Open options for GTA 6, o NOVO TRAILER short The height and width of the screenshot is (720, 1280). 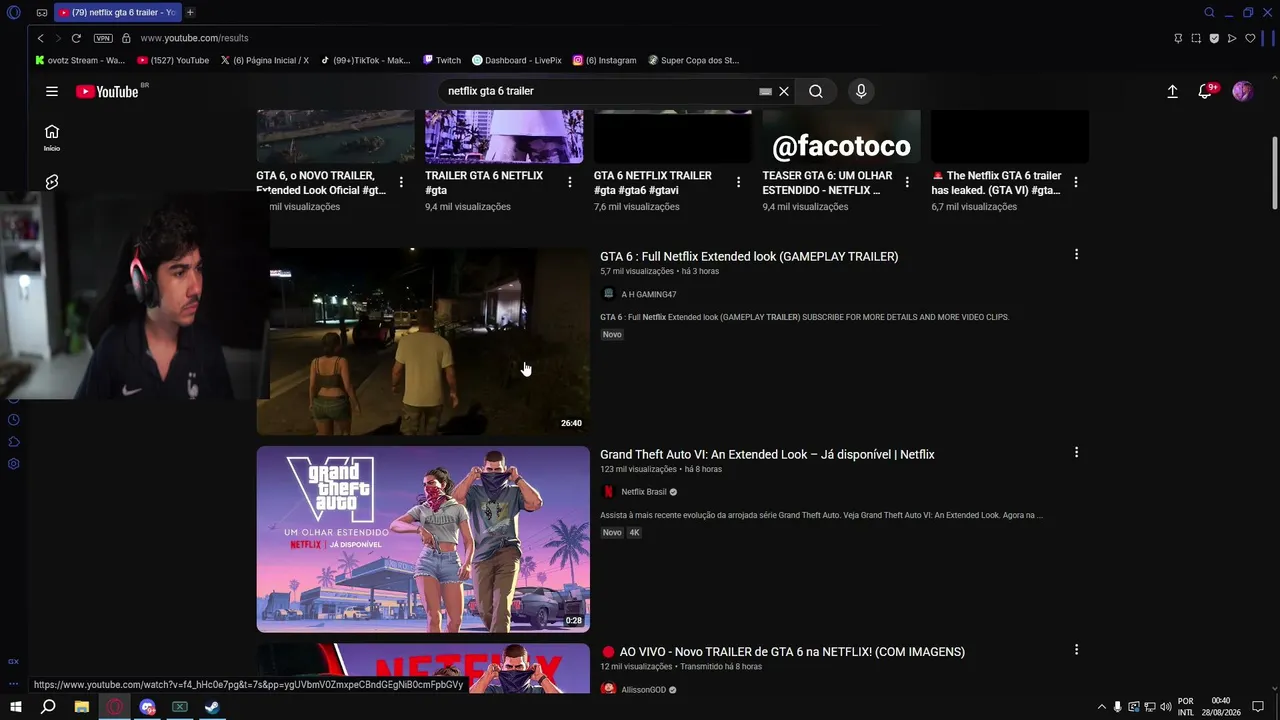(401, 182)
